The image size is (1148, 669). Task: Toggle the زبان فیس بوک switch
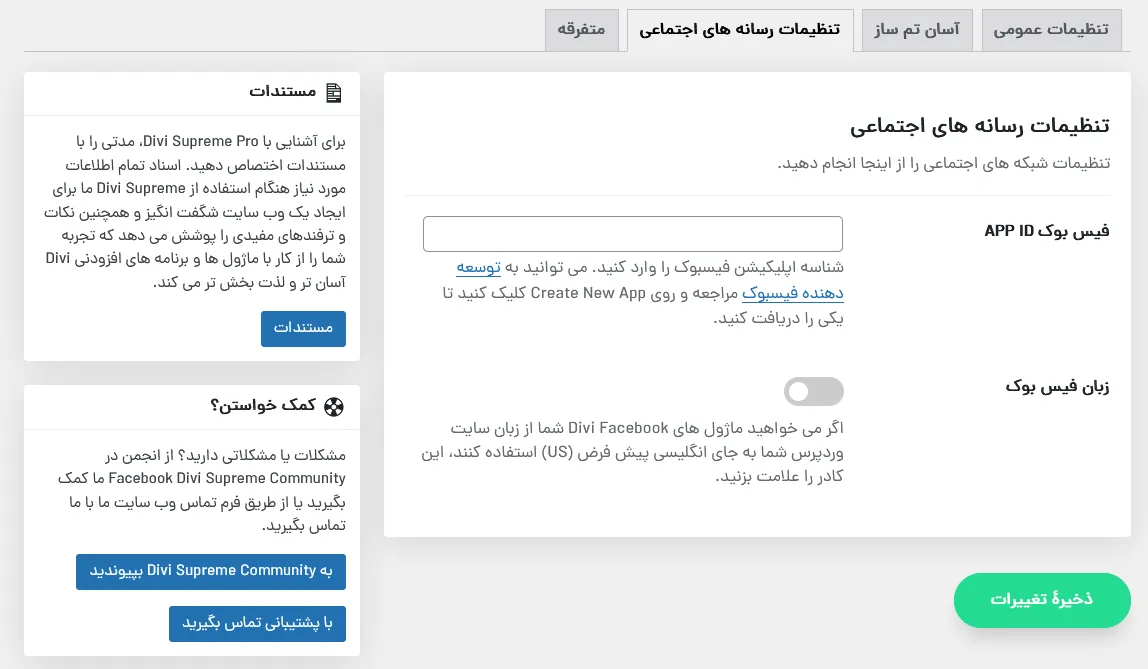click(813, 392)
